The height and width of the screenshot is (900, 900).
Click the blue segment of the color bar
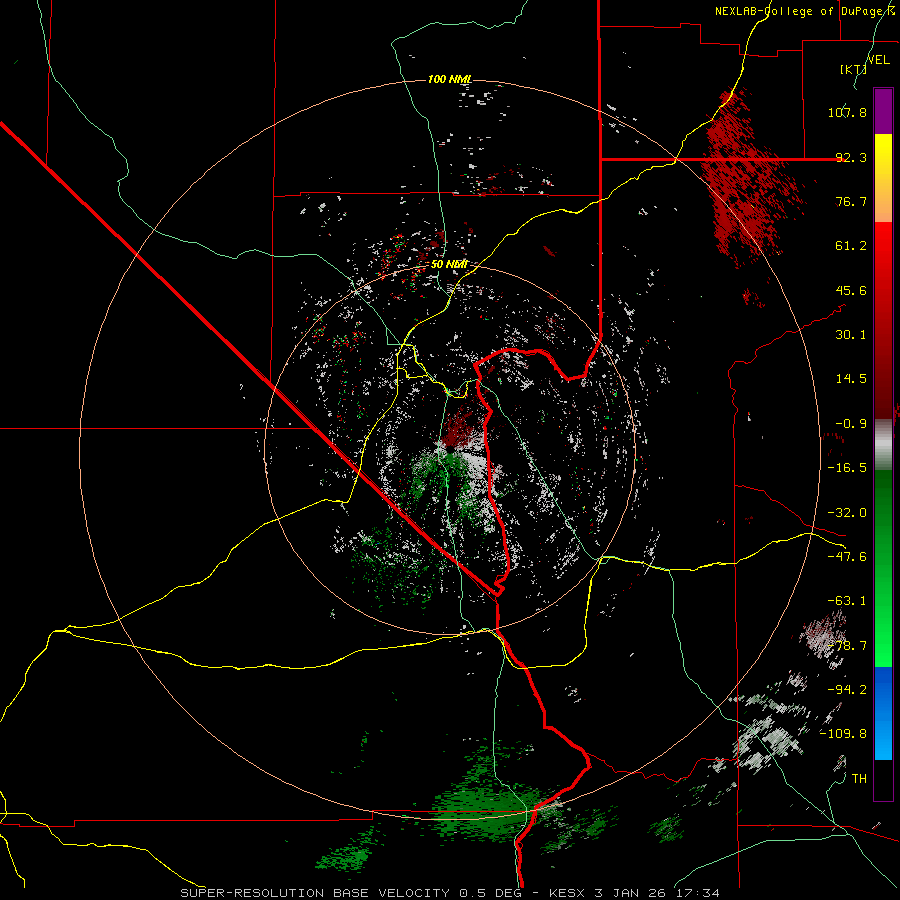[883, 713]
